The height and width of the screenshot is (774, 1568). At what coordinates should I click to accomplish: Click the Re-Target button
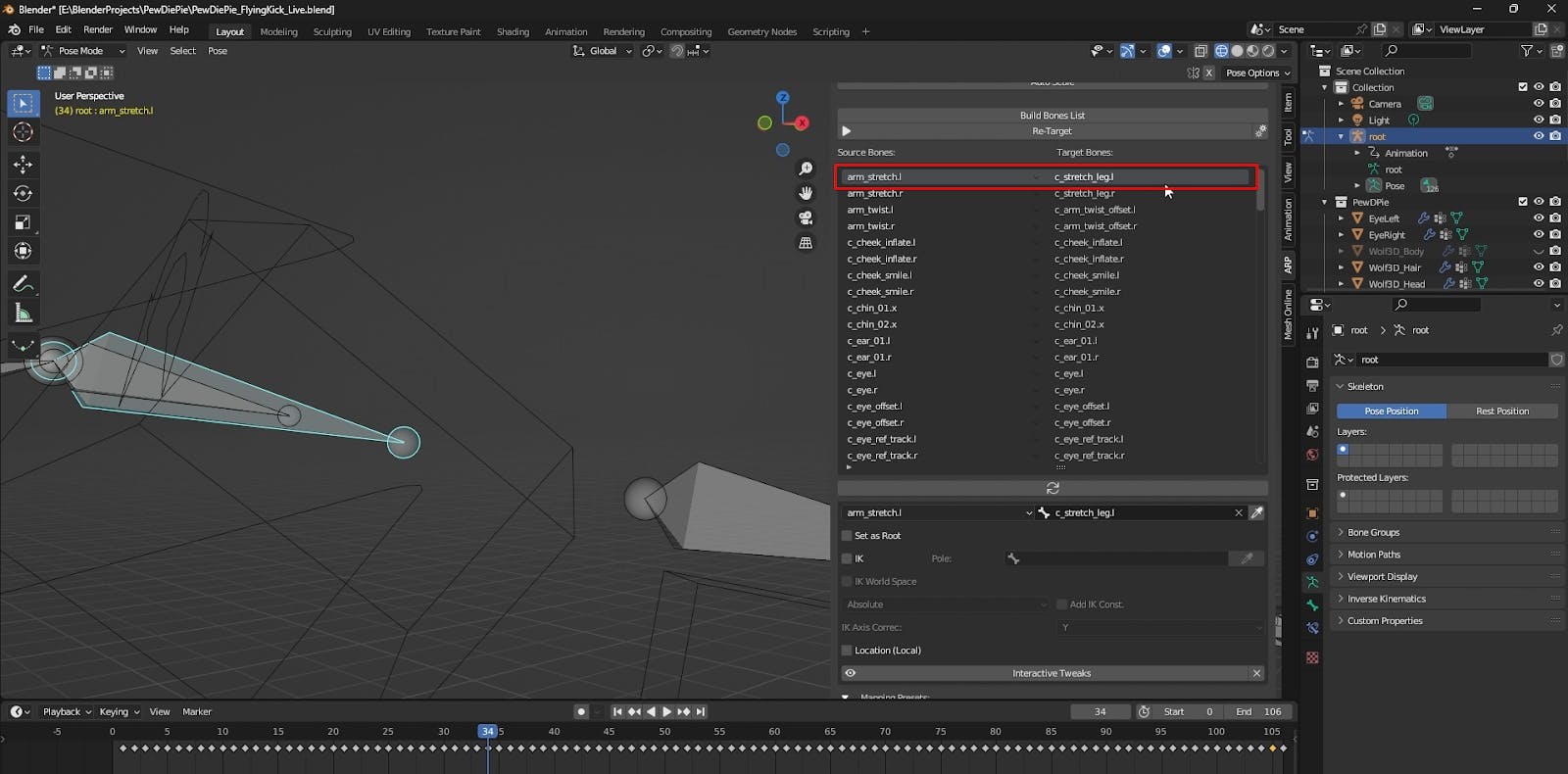point(1052,131)
